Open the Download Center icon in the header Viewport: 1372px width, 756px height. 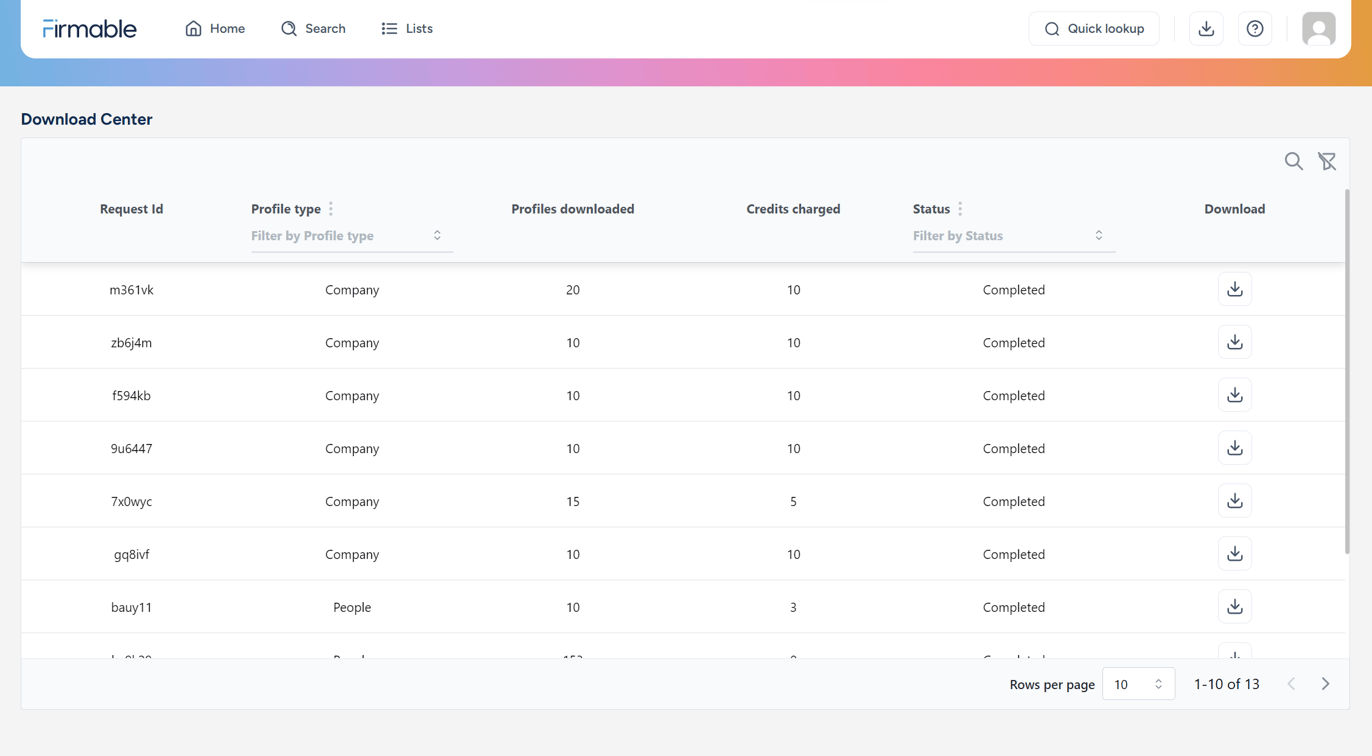coord(1206,29)
